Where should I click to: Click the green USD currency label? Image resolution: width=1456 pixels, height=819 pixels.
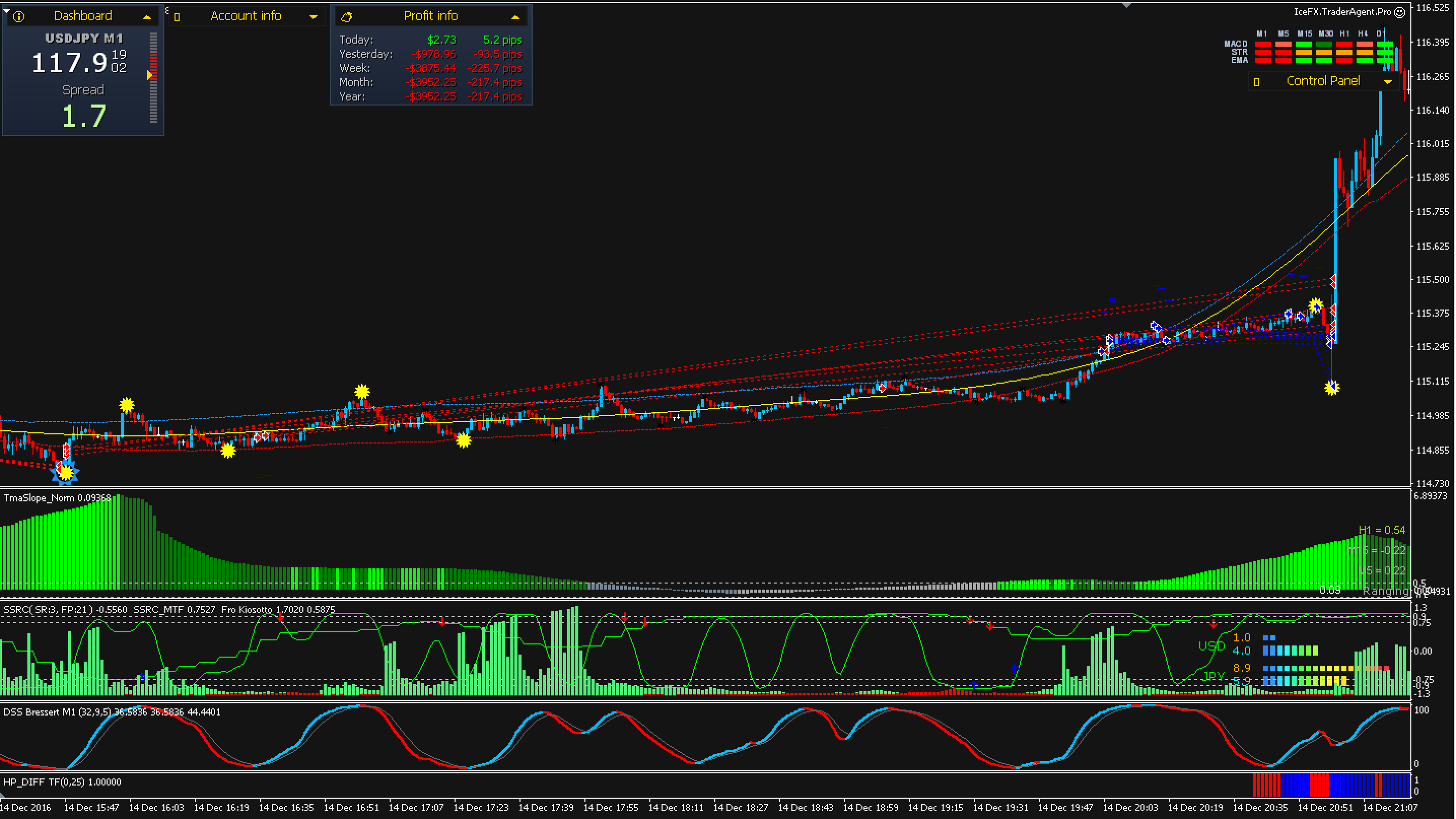1211,646
